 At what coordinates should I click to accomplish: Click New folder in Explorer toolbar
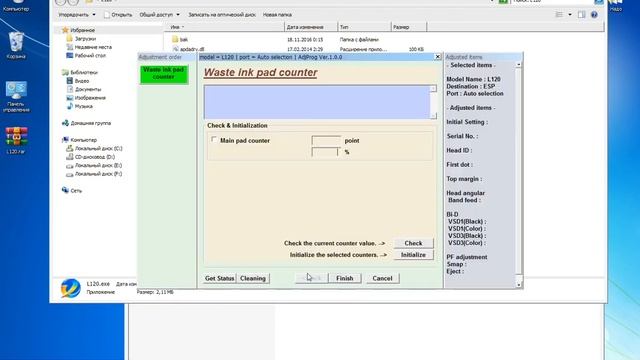pos(277,15)
